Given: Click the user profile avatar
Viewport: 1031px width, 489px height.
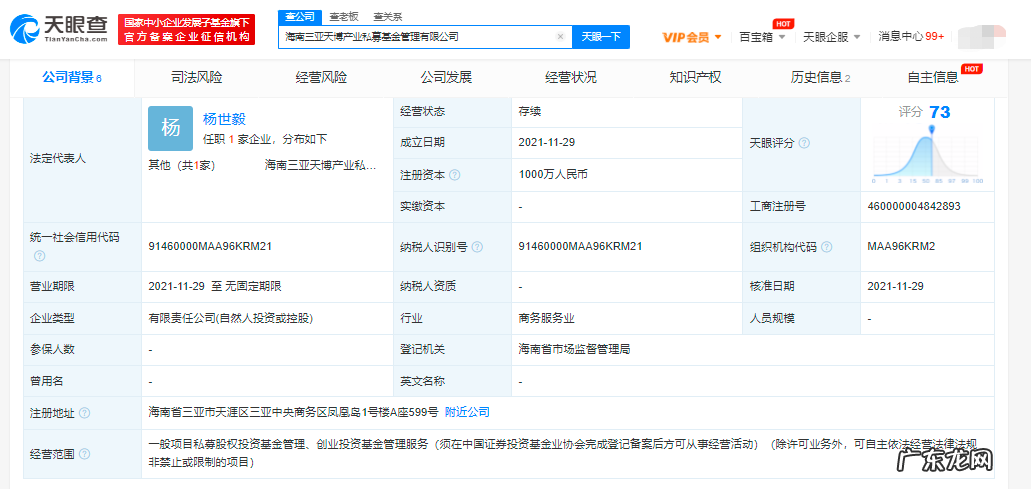Looking at the screenshot, I should point(982,36).
